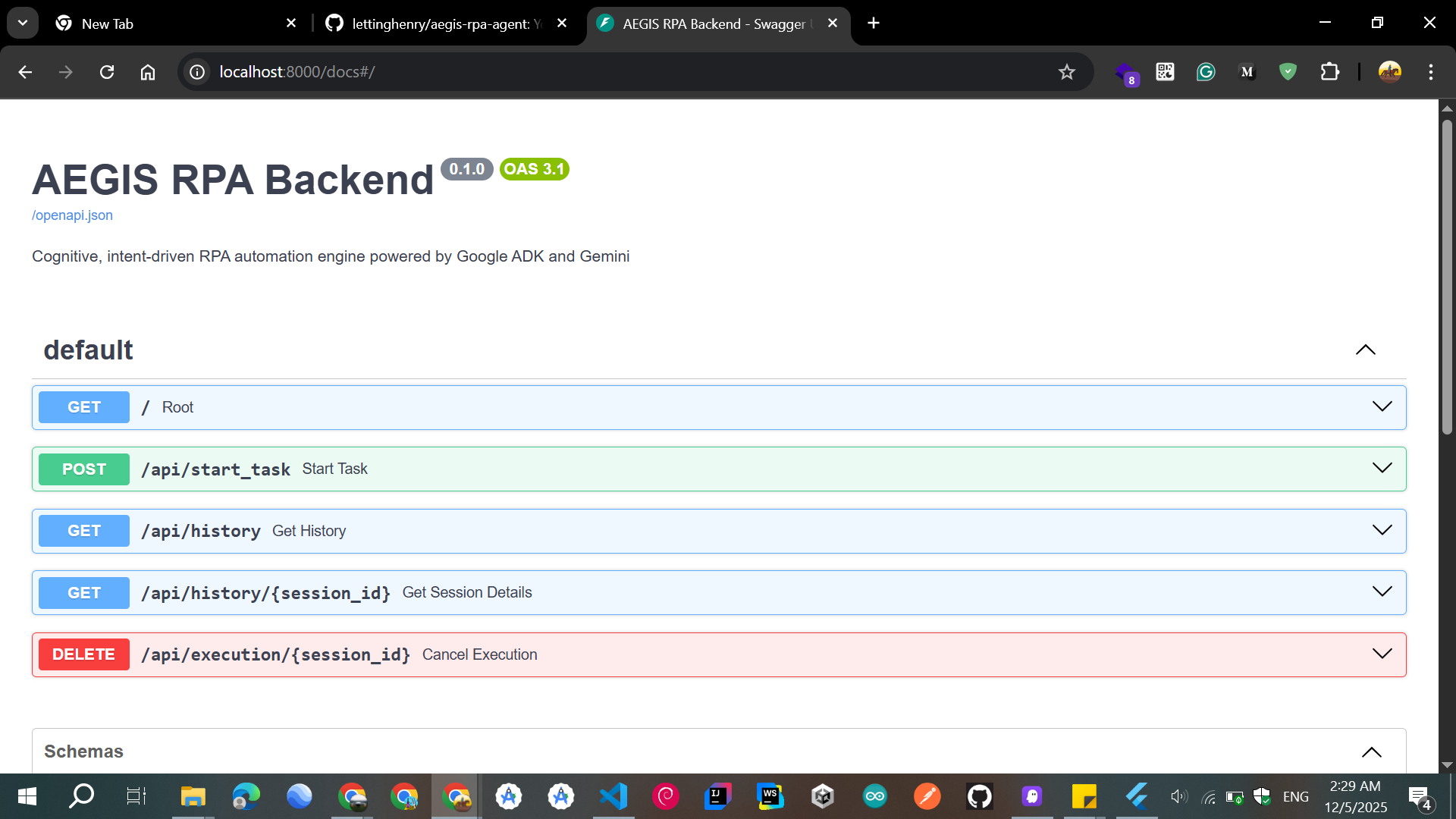Click the GET Root method button

(84, 407)
